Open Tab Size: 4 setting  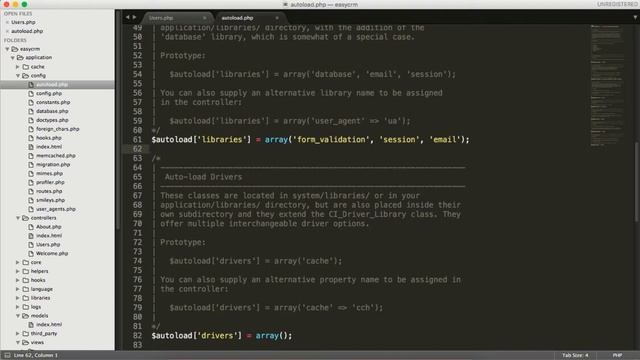pos(575,356)
